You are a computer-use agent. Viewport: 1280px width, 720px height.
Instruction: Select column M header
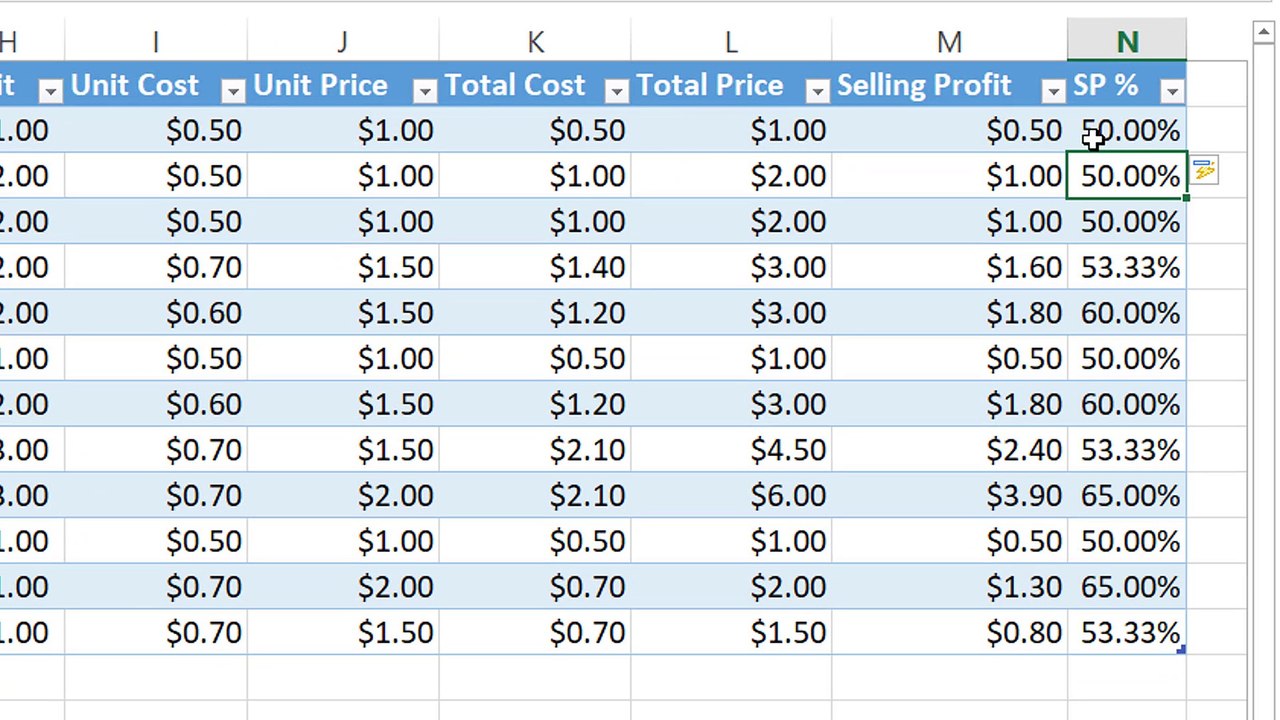(x=949, y=42)
